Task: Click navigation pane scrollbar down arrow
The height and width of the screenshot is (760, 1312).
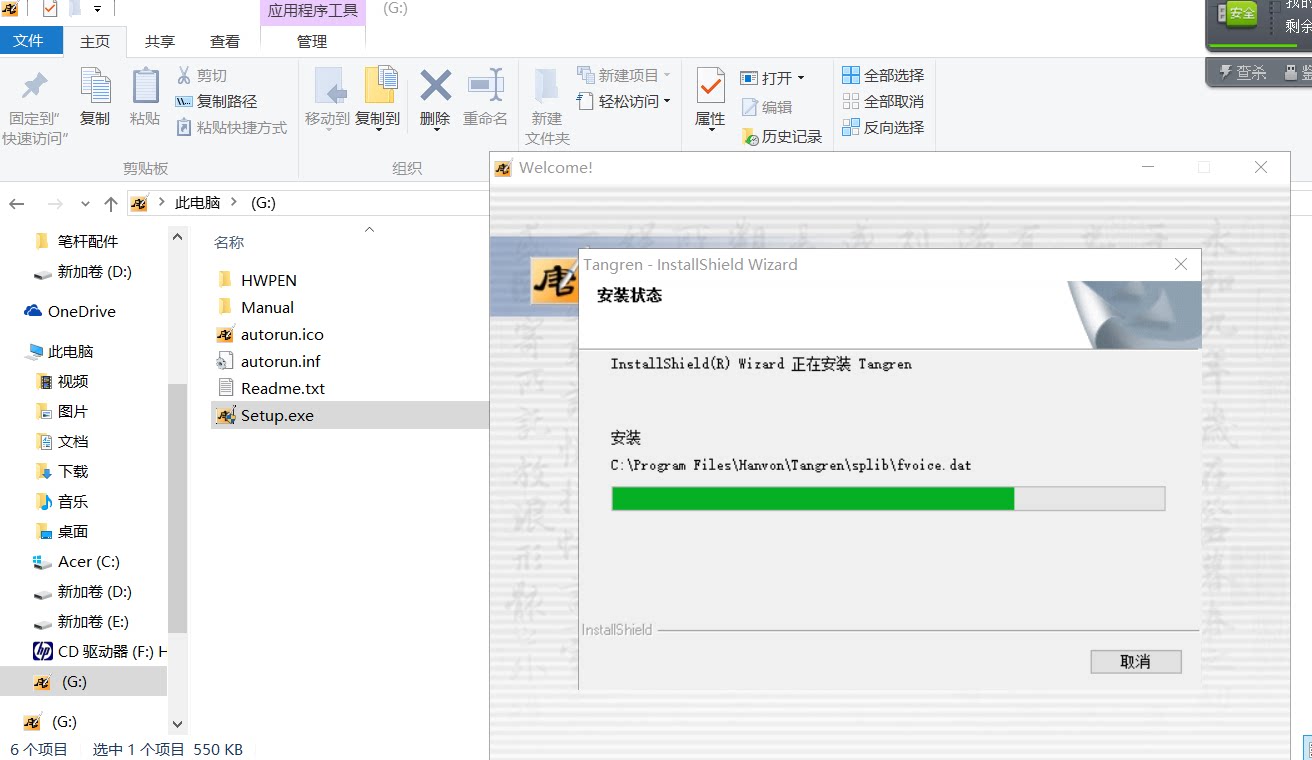Action: 178,724
